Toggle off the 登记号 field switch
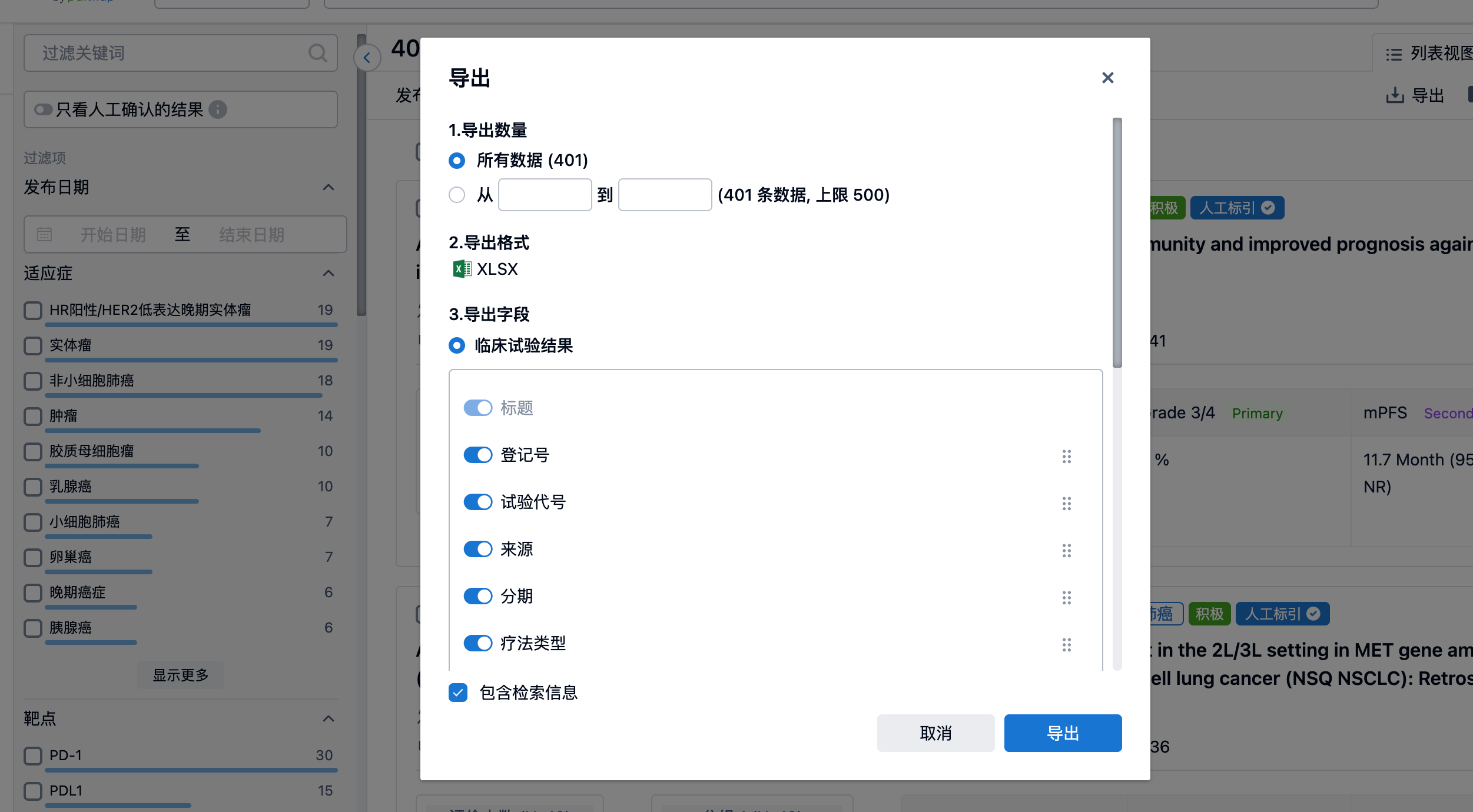1473x812 pixels. (477, 455)
